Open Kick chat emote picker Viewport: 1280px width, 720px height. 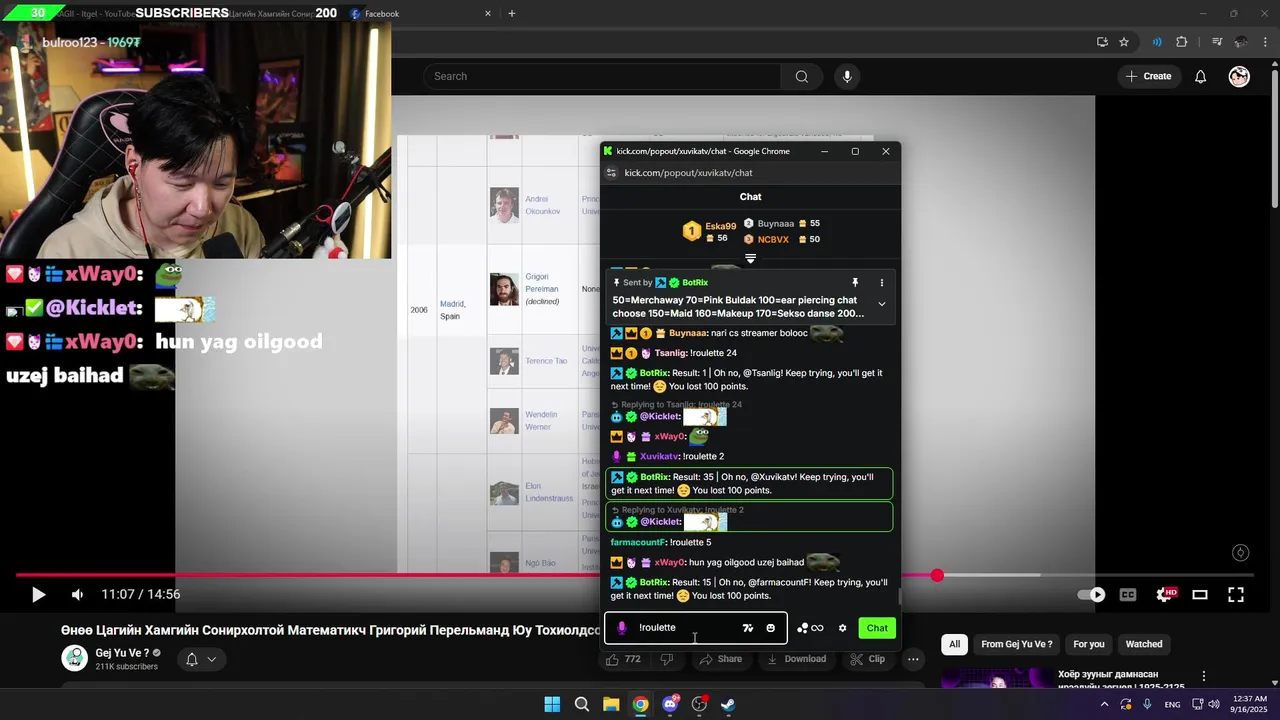(x=770, y=628)
